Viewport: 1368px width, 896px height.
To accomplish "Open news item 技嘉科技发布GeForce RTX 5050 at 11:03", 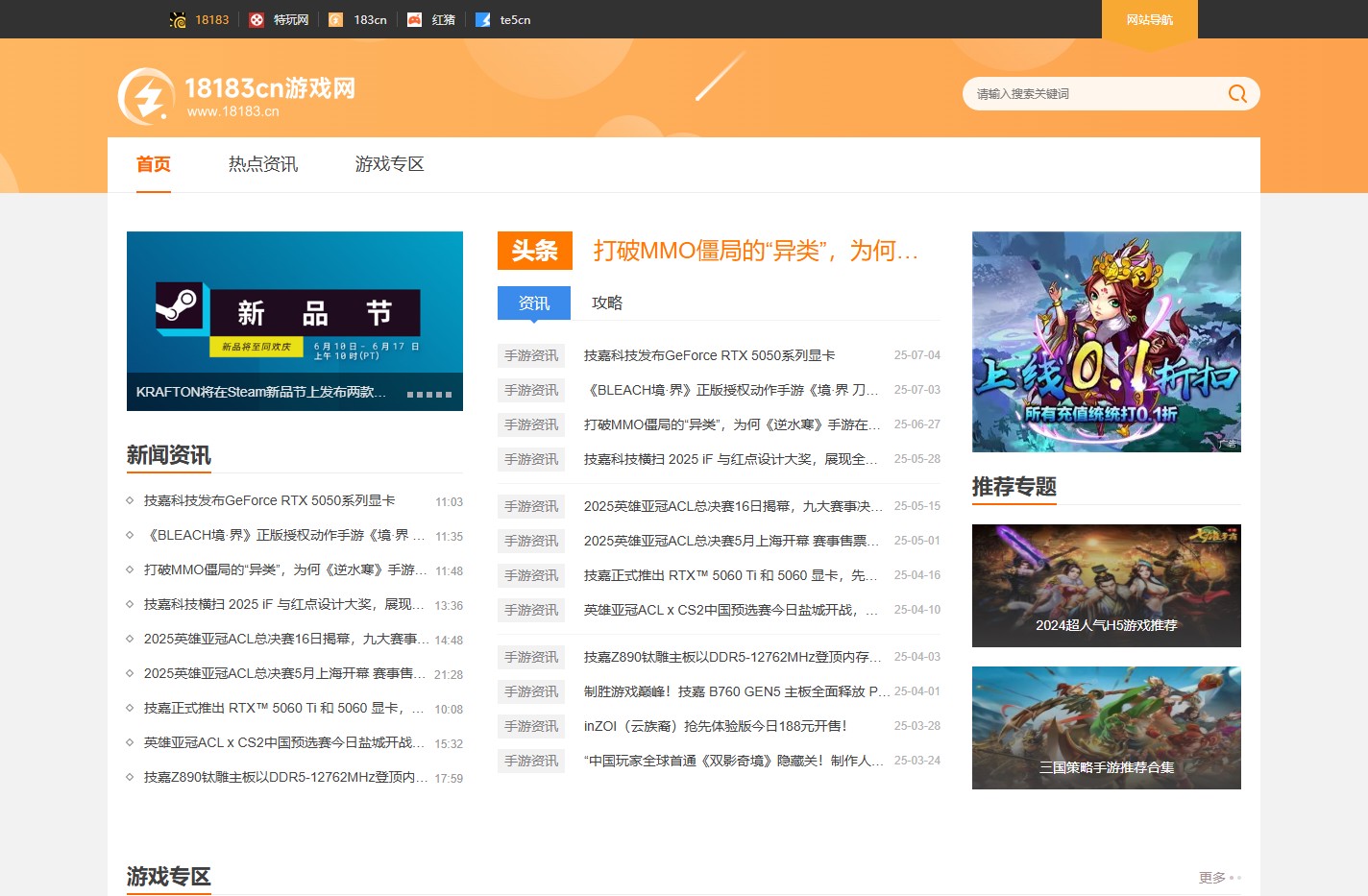I will (270, 500).
